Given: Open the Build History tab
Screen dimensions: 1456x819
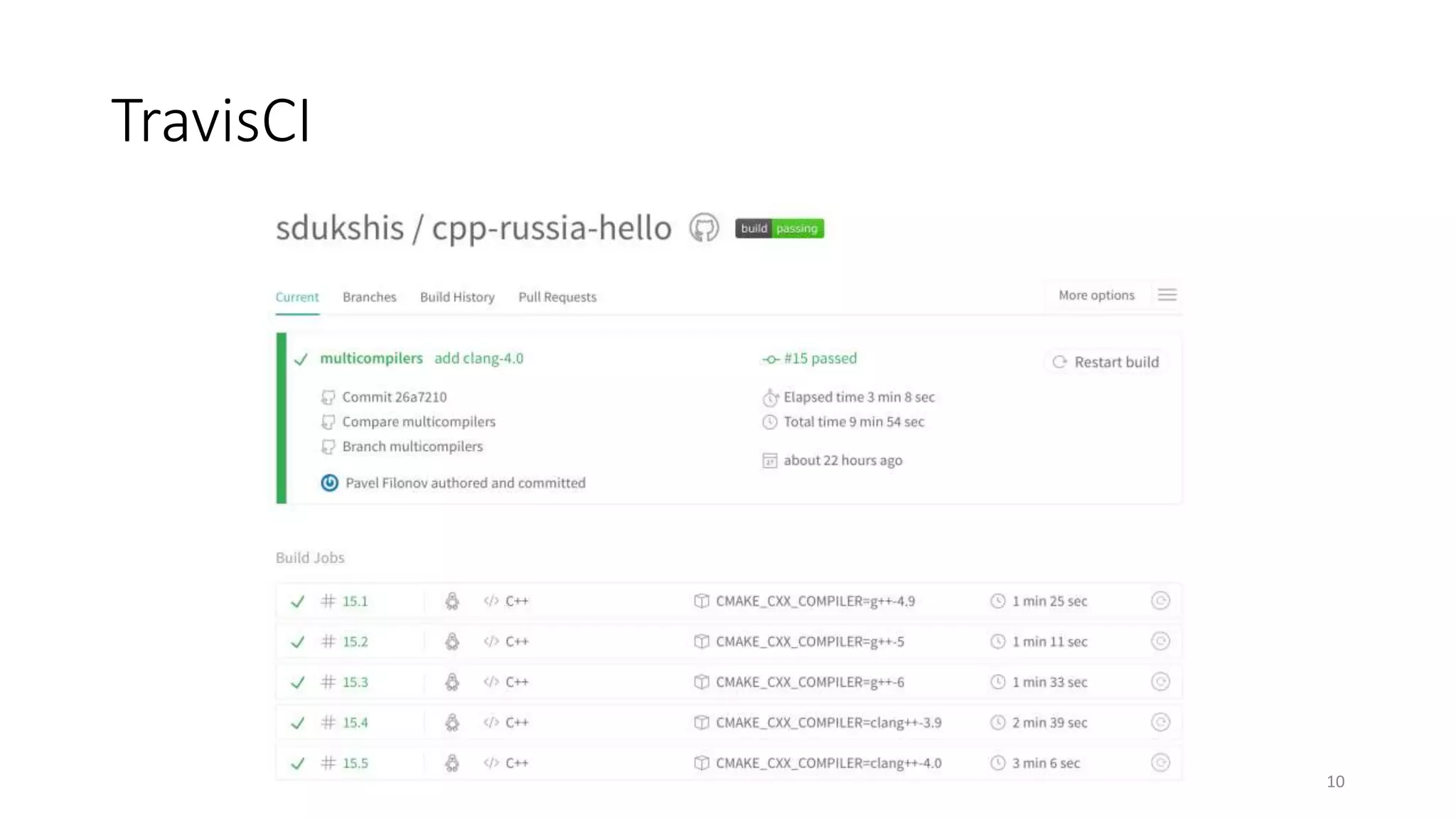Looking at the screenshot, I should point(457,297).
